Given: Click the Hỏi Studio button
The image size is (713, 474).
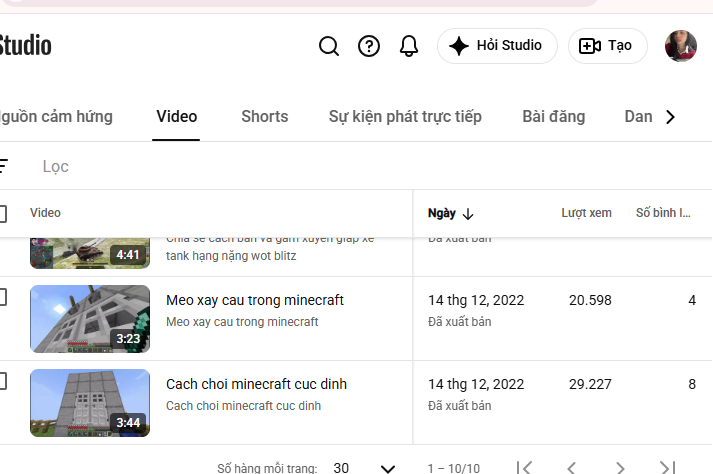Looking at the screenshot, I should [x=497, y=46].
